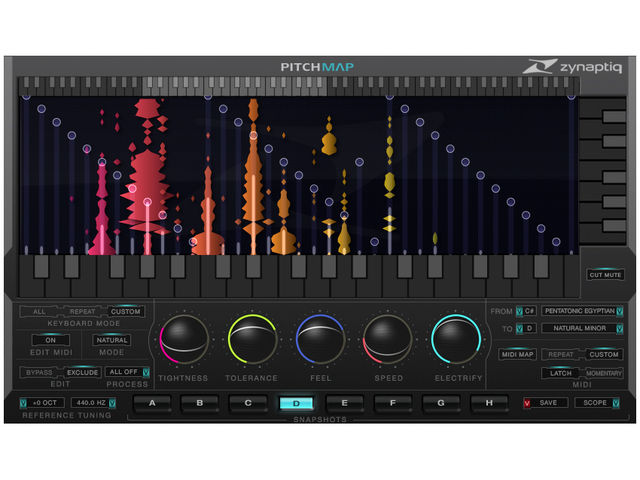Screen dimensions: 640x480
Task: Toggle Edit MIDI ON button
Action: [51, 340]
